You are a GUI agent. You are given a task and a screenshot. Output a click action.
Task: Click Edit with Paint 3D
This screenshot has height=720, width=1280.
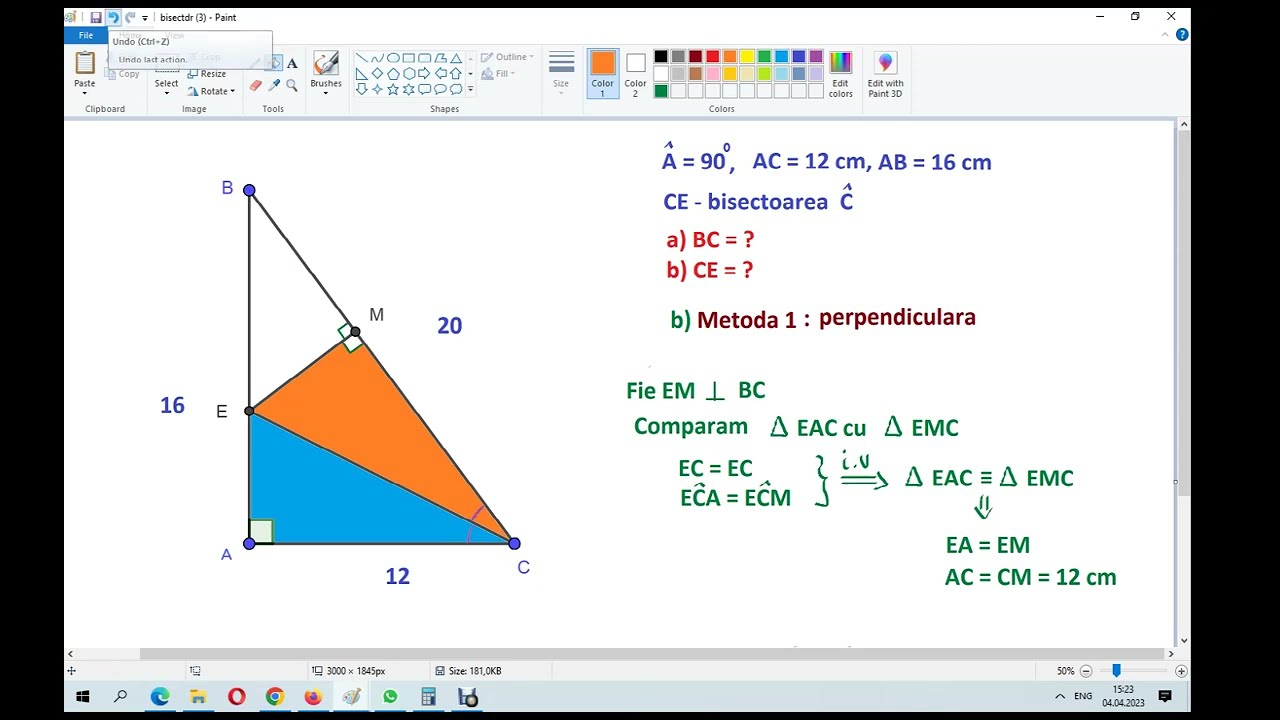[885, 74]
